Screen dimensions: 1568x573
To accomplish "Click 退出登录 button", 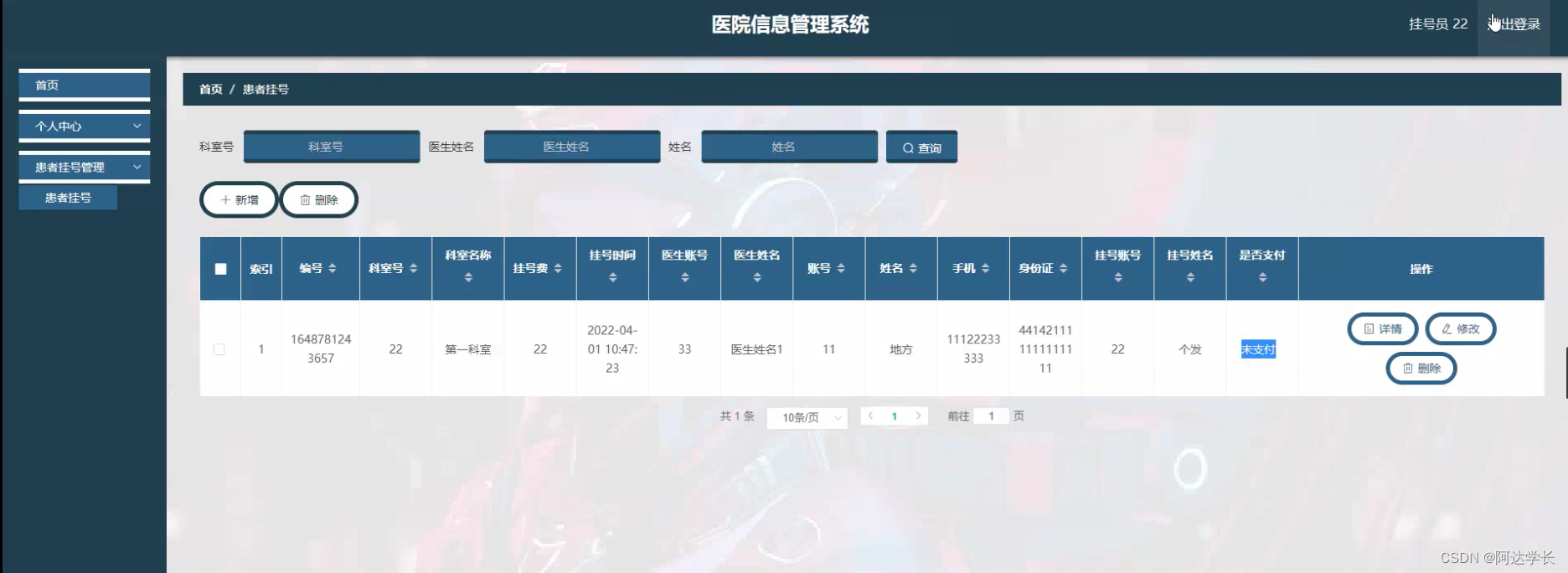I will (x=1514, y=24).
